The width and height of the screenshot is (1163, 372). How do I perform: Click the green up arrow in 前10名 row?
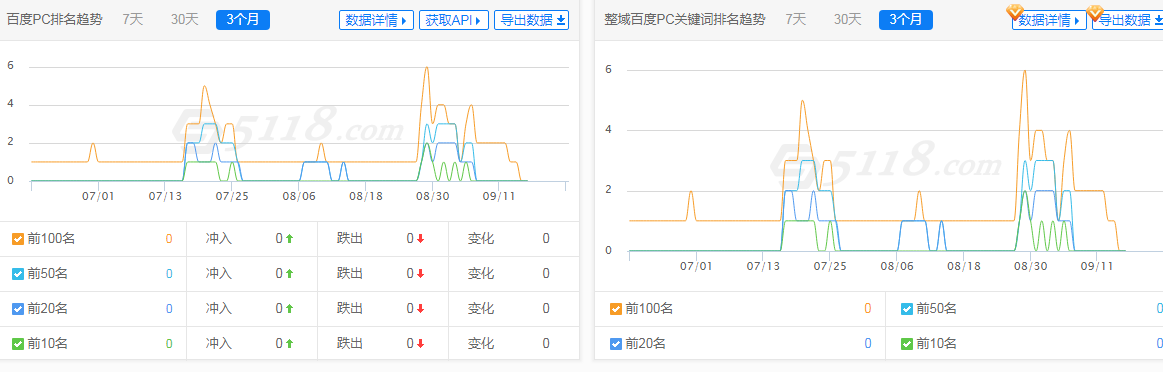coord(289,344)
